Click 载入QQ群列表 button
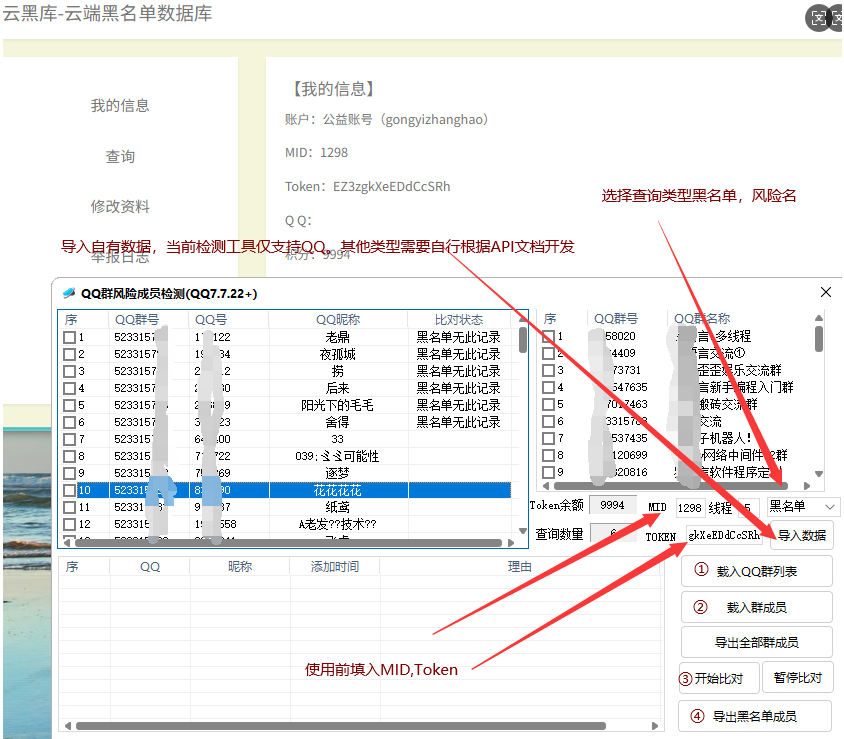The height and width of the screenshot is (739, 844). pyautogui.click(x=757, y=571)
